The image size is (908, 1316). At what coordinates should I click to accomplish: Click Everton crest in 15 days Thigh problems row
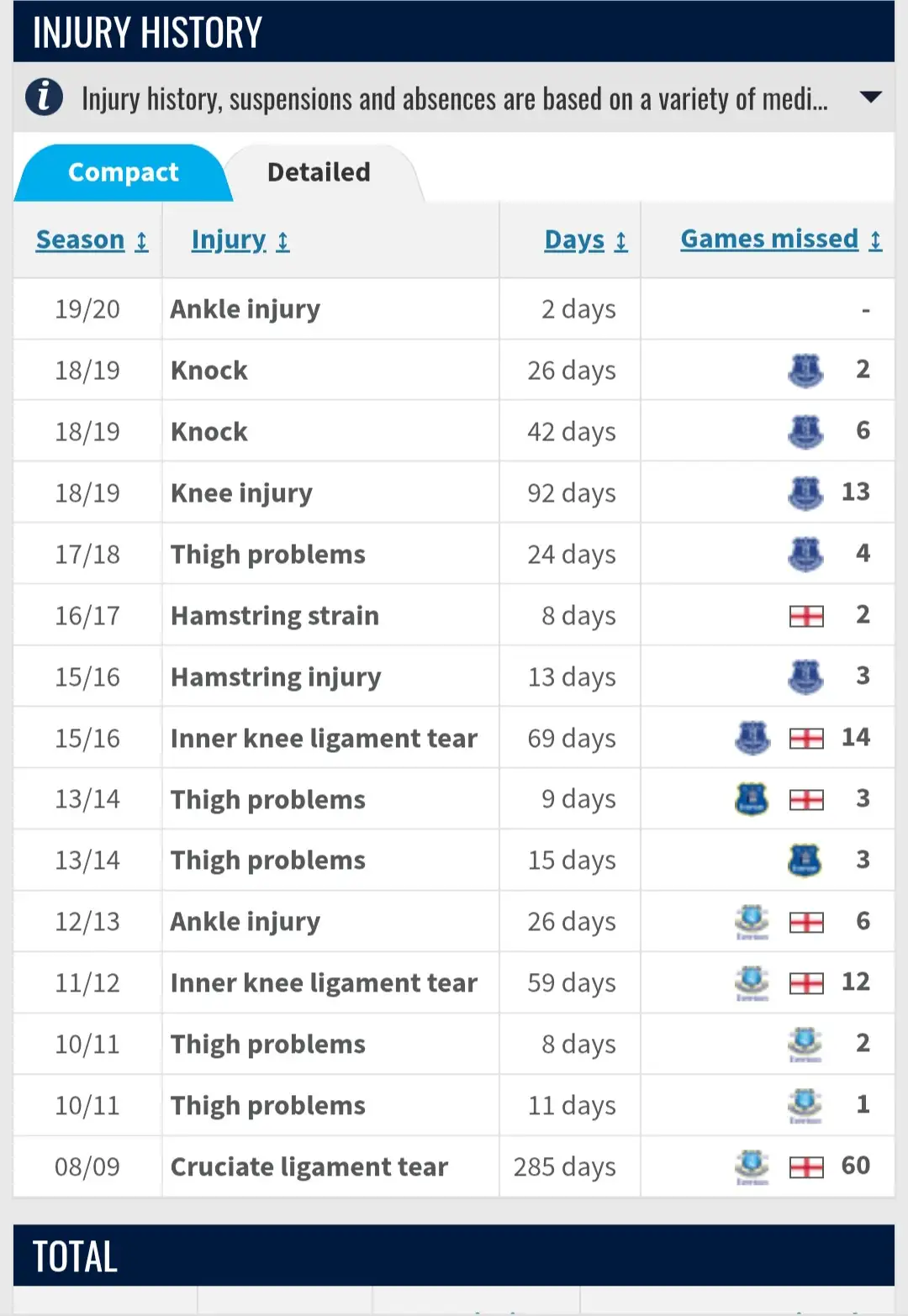tap(805, 861)
